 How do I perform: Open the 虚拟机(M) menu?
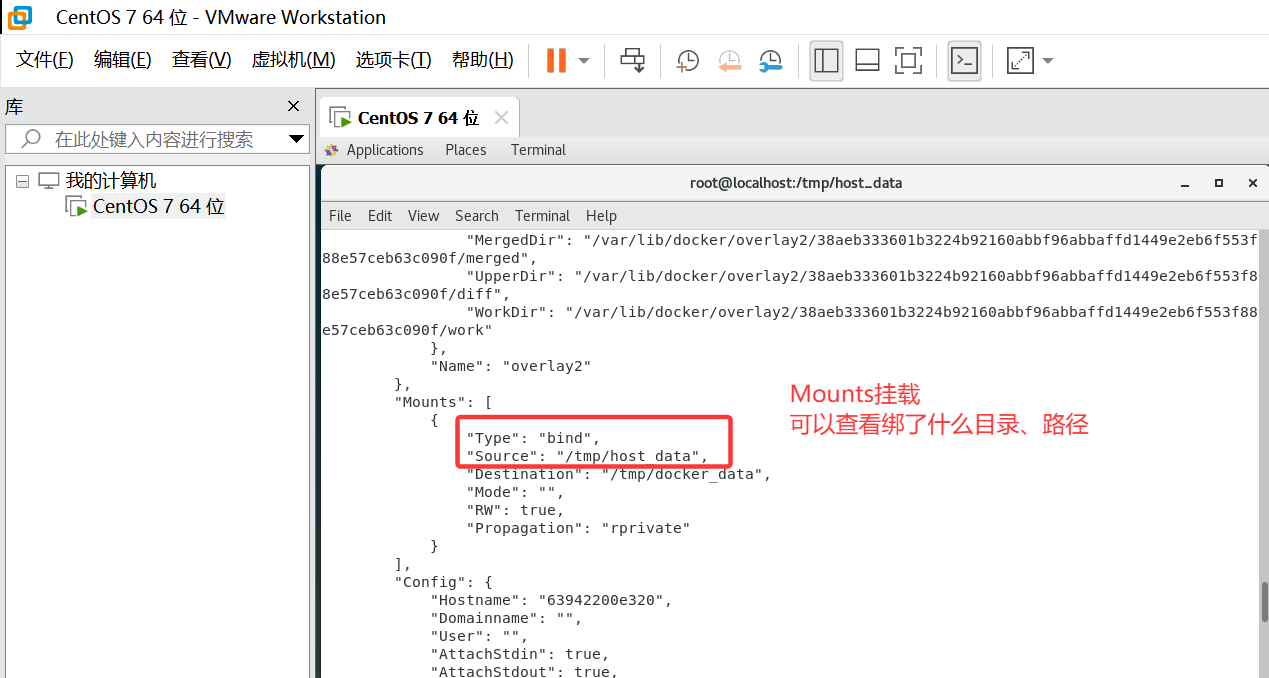click(293, 60)
